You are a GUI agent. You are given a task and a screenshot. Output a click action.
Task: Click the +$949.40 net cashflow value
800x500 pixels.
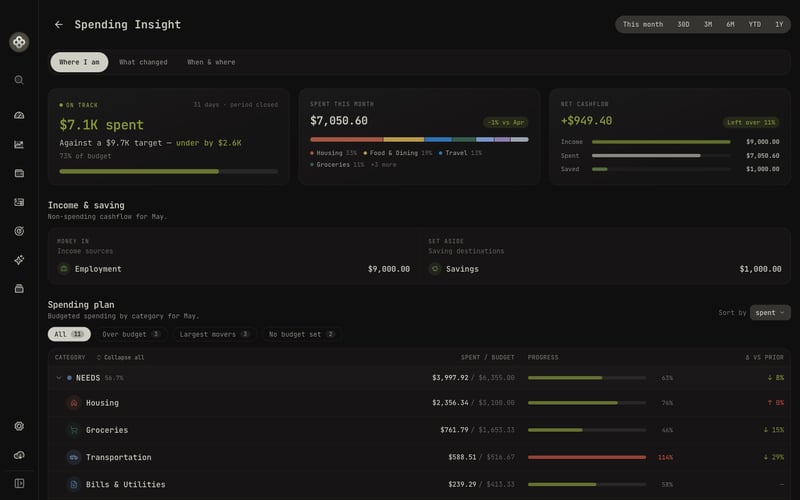pos(586,121)
